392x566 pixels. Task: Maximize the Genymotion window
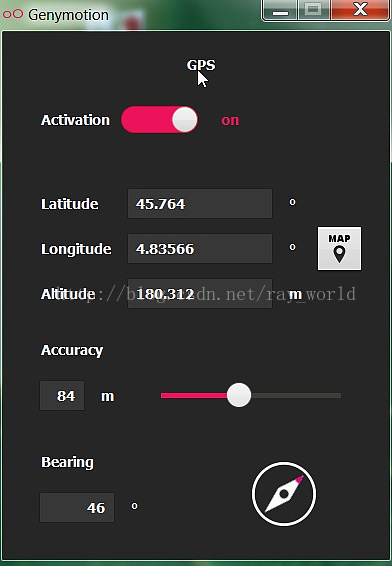(313, 10)
